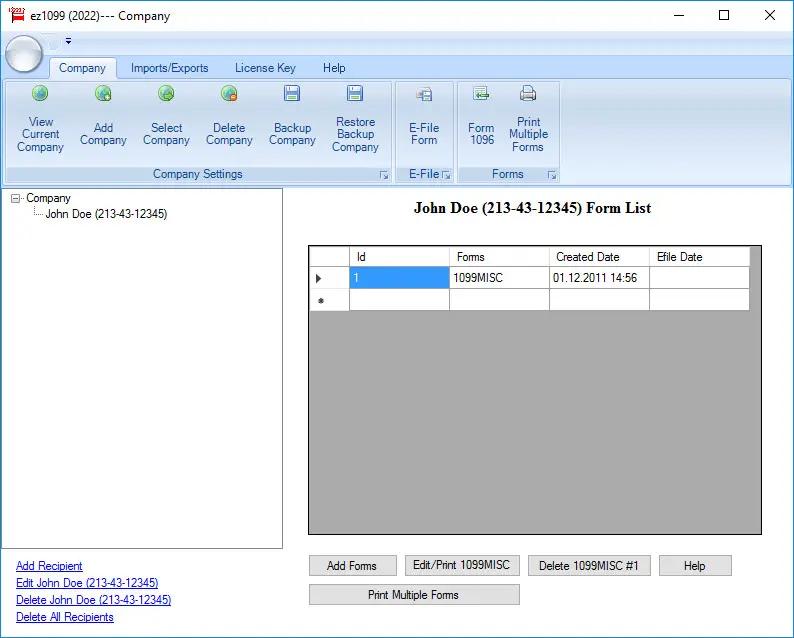The image size is (794, 638).
Task: Open the quick access toolbar dropdown
Action: point(68,42)
